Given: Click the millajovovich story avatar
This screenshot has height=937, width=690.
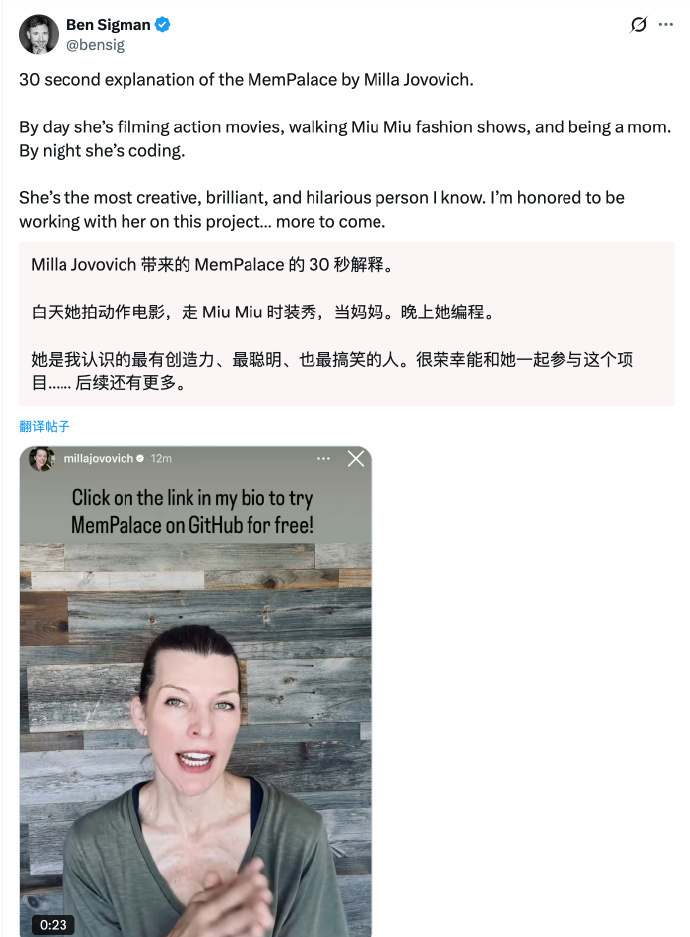Looking at the screenshot, I should click(x=42, y=458).
